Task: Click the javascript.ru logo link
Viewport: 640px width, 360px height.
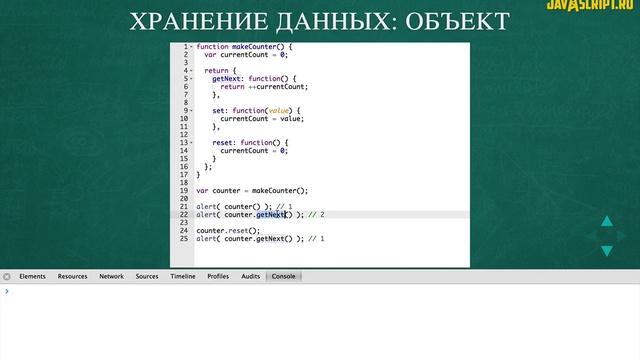Action: click(x=590, y=5)
